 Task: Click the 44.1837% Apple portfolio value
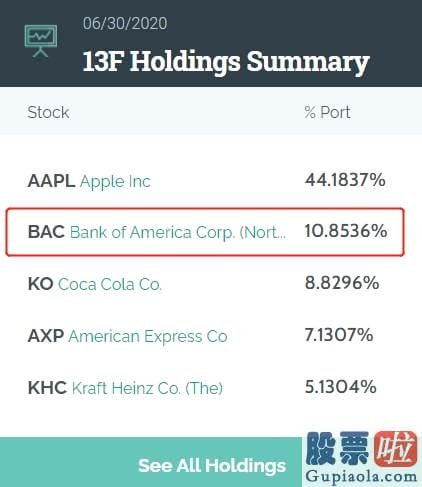[345, 180]
